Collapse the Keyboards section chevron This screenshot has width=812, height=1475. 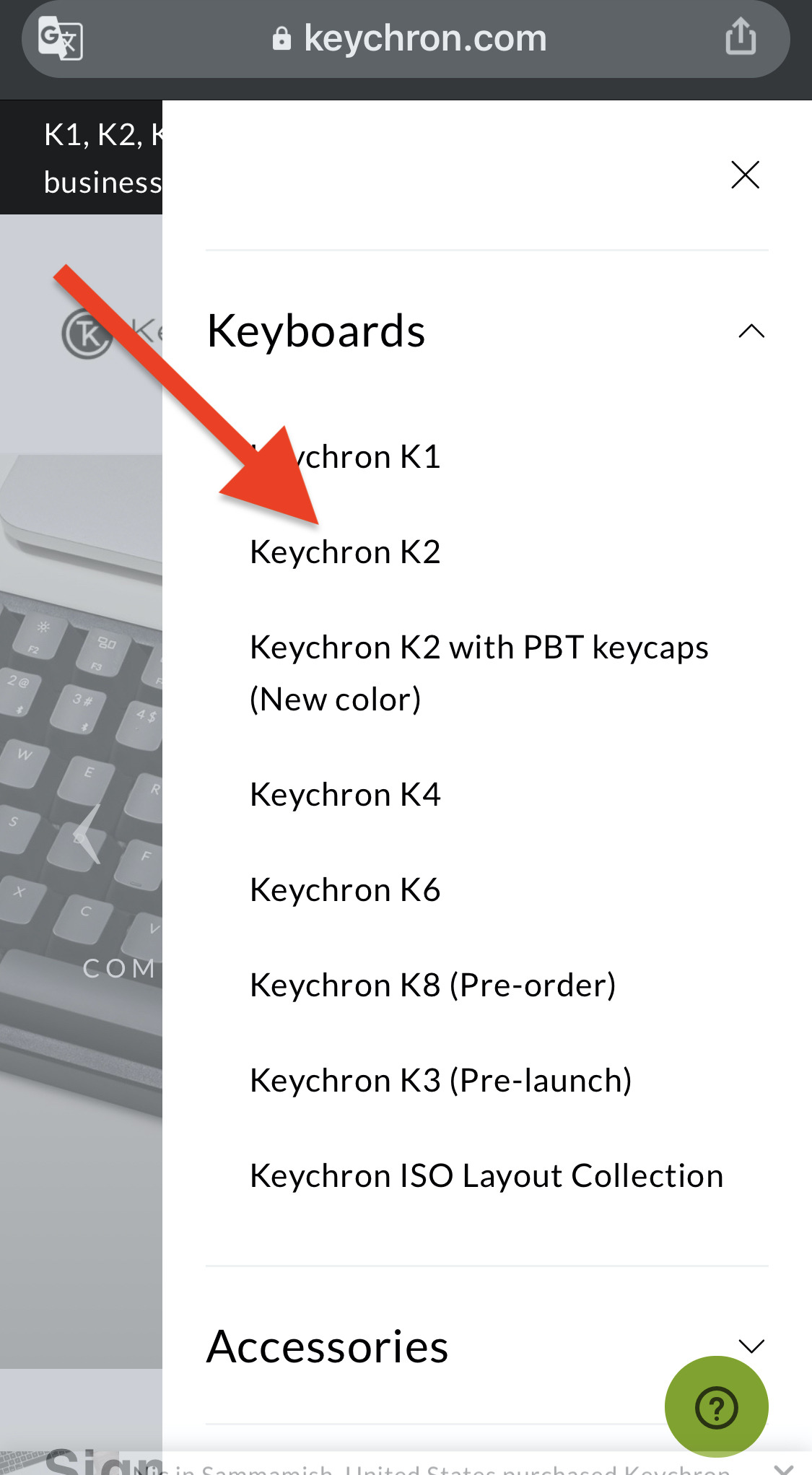pos(751,331)
